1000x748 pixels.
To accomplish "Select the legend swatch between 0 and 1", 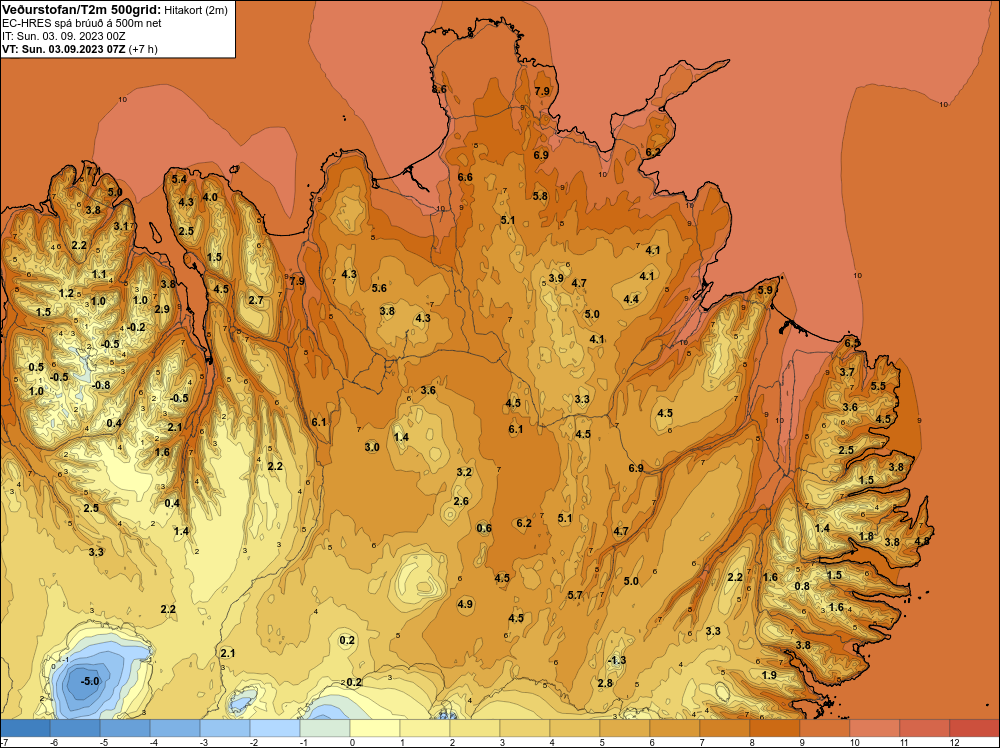I will pos(374,728).
